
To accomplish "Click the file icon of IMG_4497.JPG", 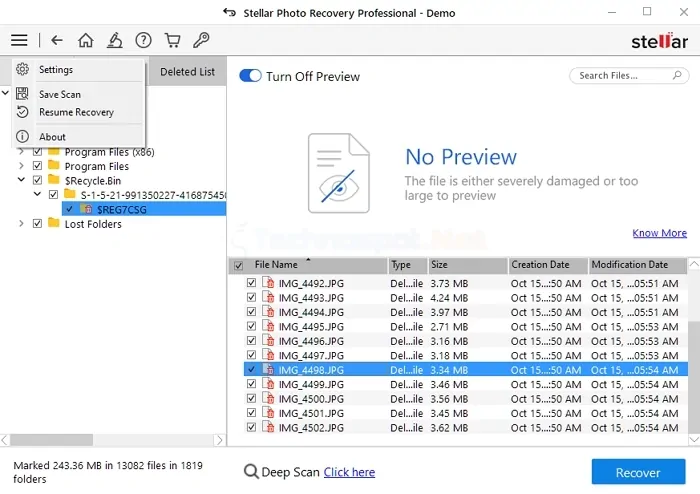I will coord(268,355).
